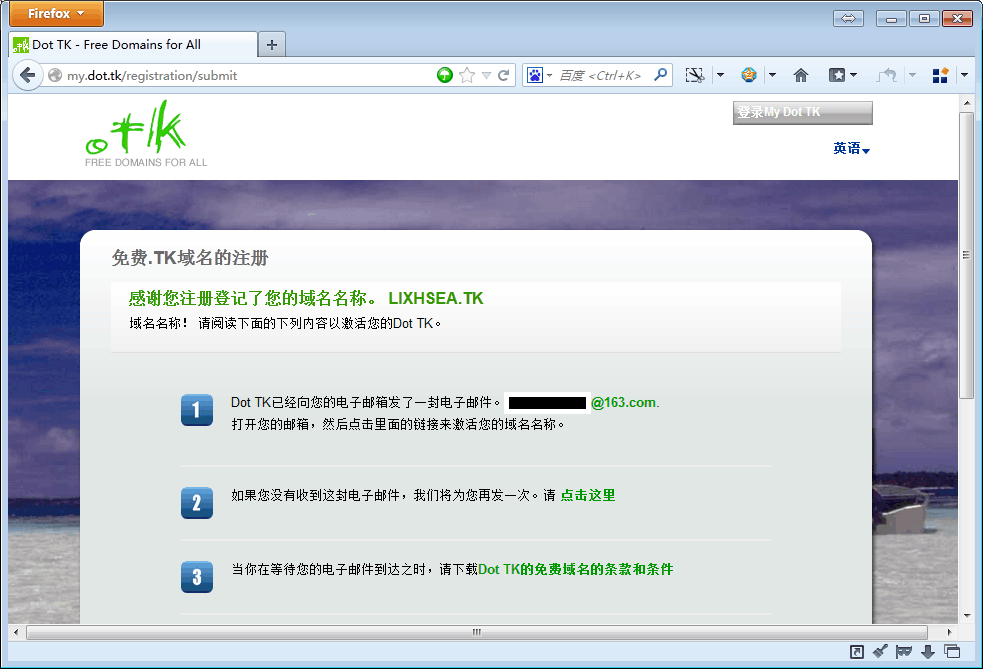Click the green site identity icon in address bar

pyautogui.click(x=445, y=75)
